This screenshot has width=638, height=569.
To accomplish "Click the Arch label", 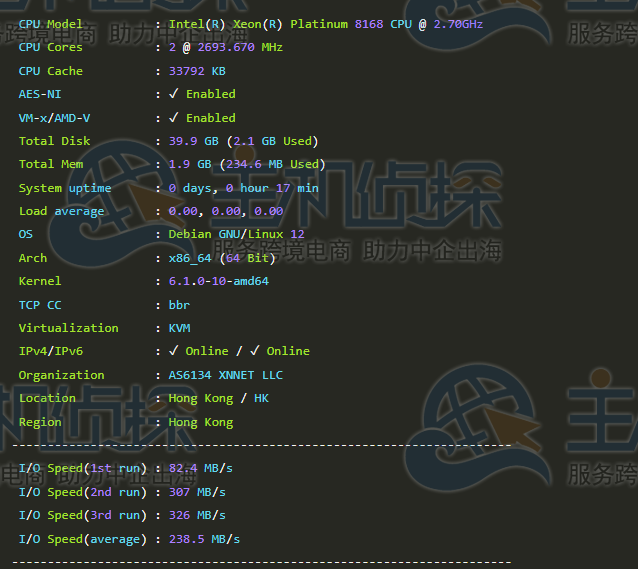I will click(33, 258).
